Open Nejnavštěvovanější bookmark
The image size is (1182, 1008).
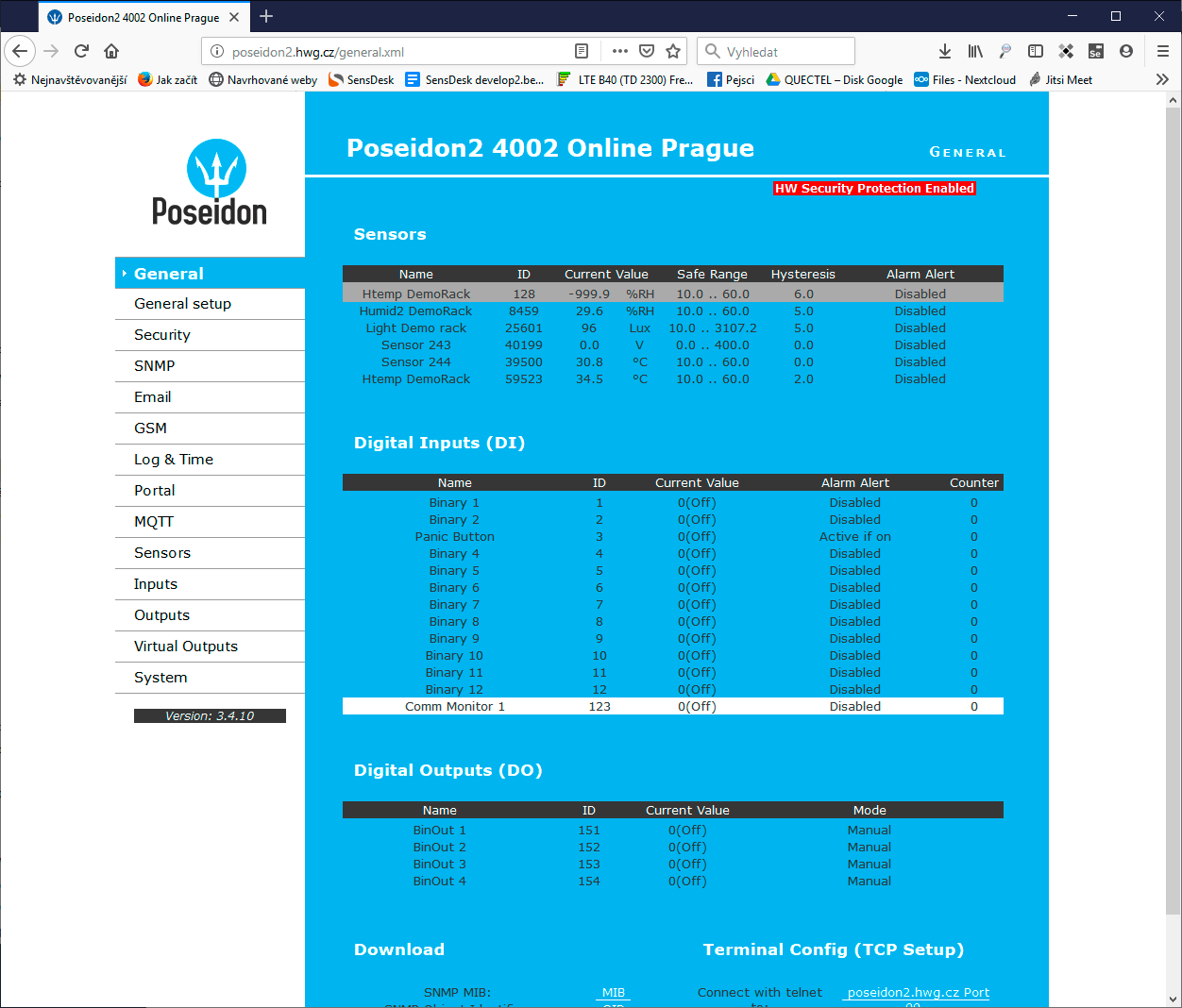[x=70, y=79]
